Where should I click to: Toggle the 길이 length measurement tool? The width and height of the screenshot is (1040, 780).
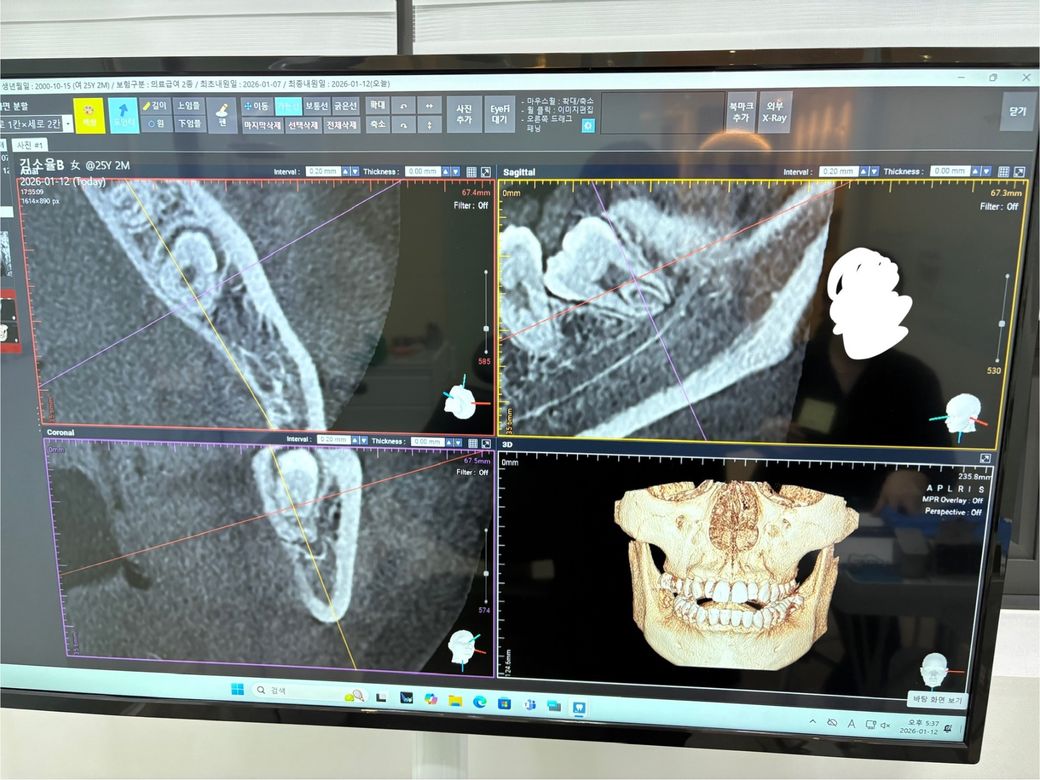pyautogui.click(x=155, y=105)
